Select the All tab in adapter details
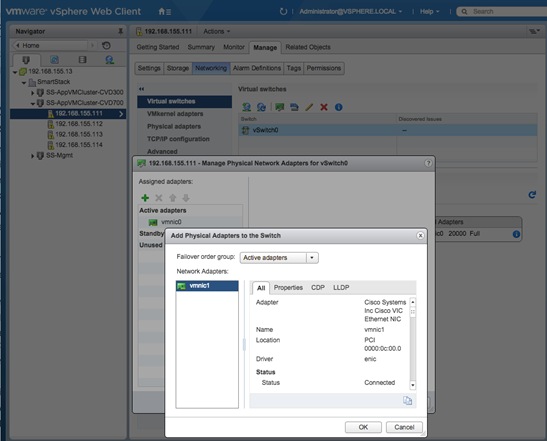This screenshot has width=547, height=441. [x=261, y=288]
